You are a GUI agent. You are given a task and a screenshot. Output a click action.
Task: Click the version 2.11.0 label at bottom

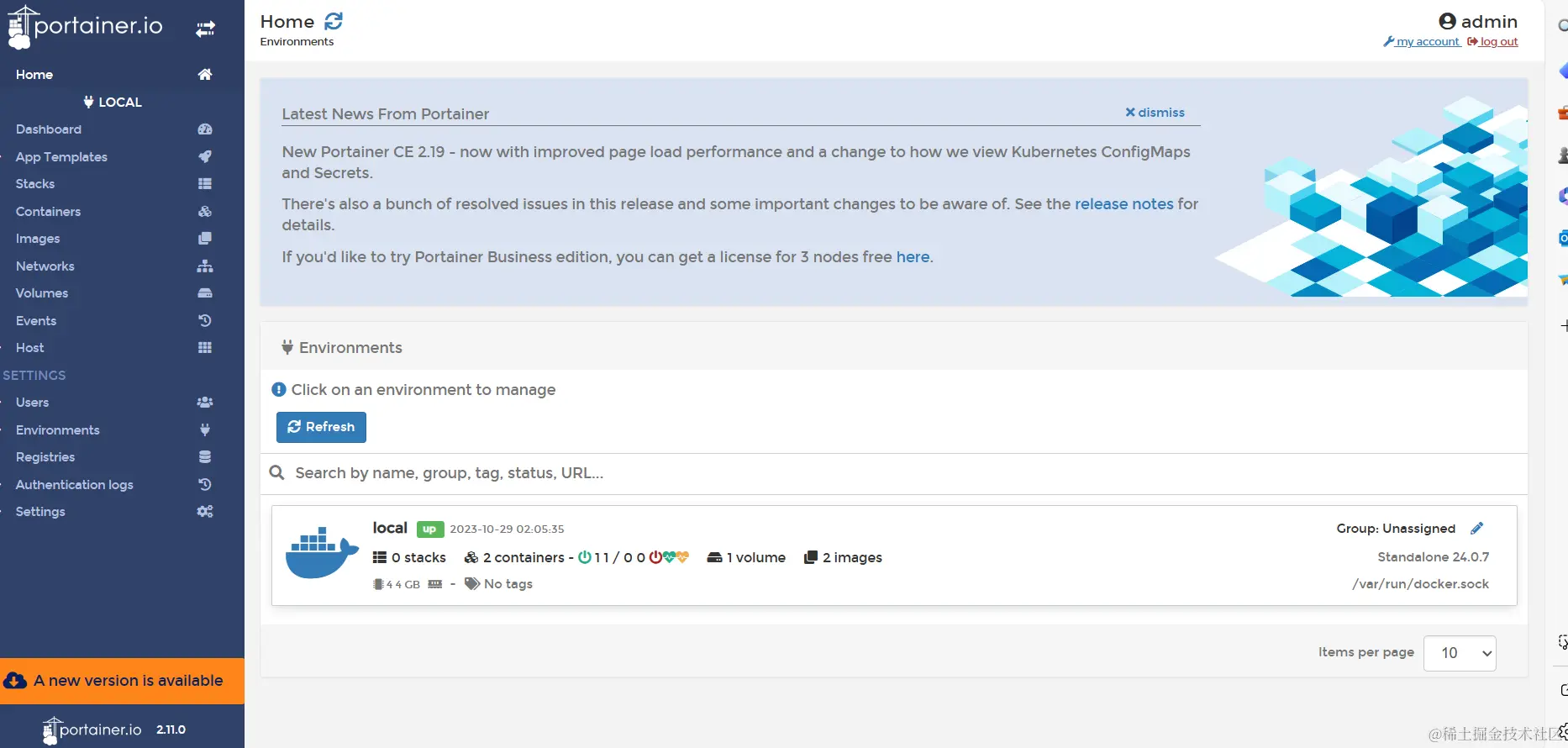coord(171,730)
